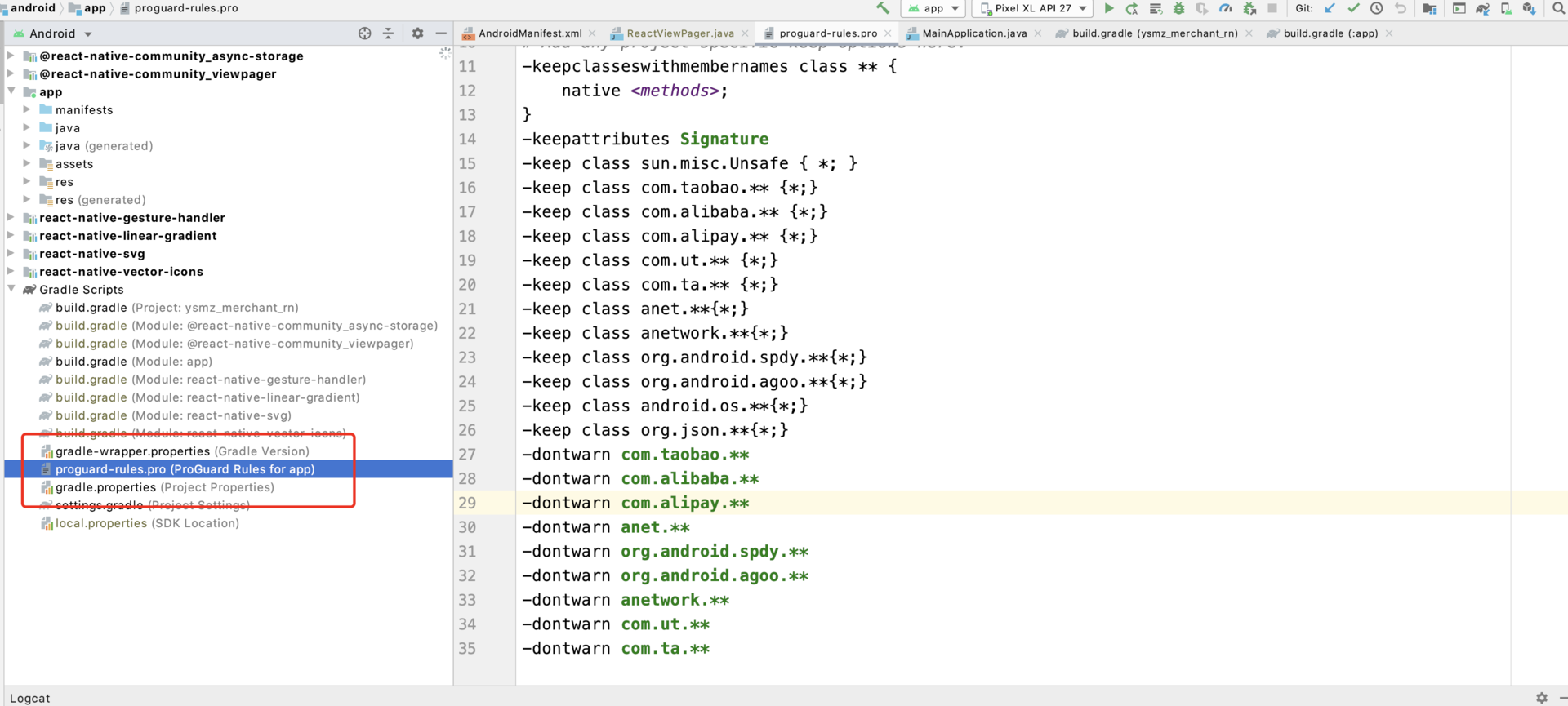Close the AndroidManifest.xml tab

click(x=592, y=33)
